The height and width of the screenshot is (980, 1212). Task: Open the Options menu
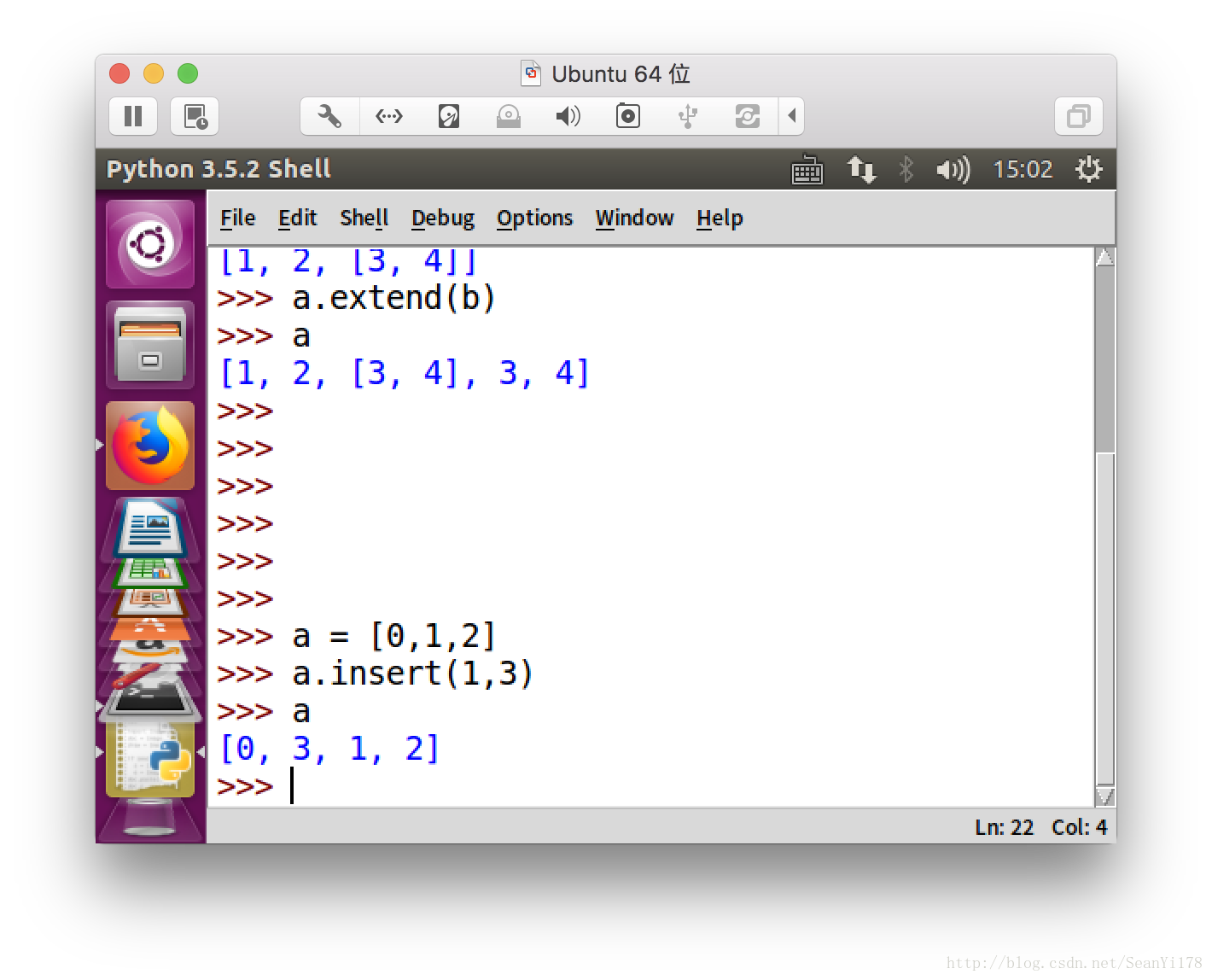pos(534,219)
